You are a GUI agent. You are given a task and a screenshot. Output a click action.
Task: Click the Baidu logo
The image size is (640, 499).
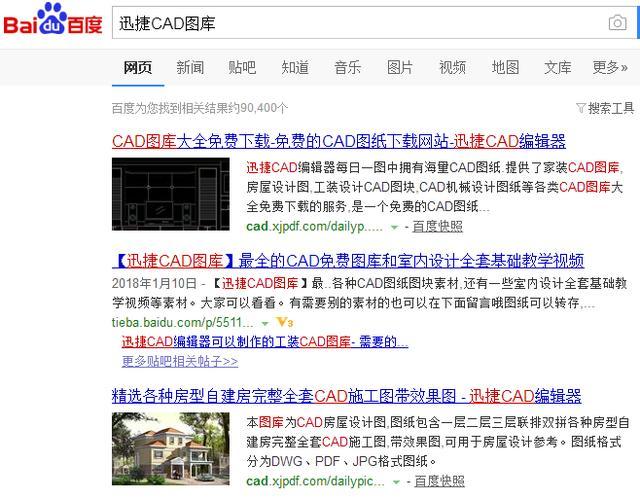tap(52, 20)
